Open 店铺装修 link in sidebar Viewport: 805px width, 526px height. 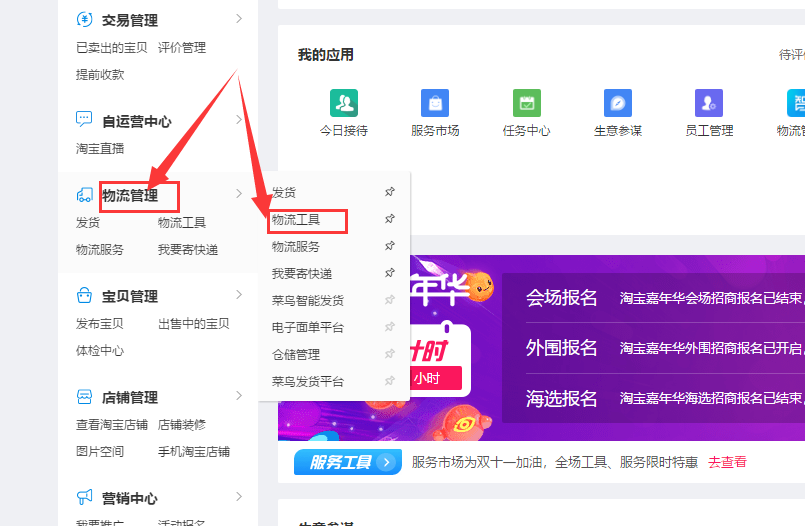click(182, 425)
